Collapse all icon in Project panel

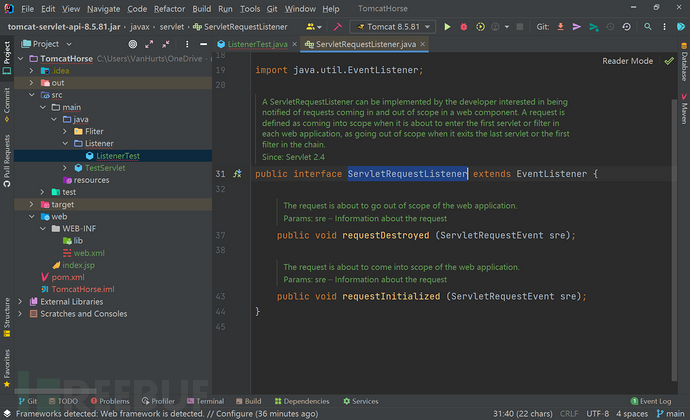click(x=165, y=44)
